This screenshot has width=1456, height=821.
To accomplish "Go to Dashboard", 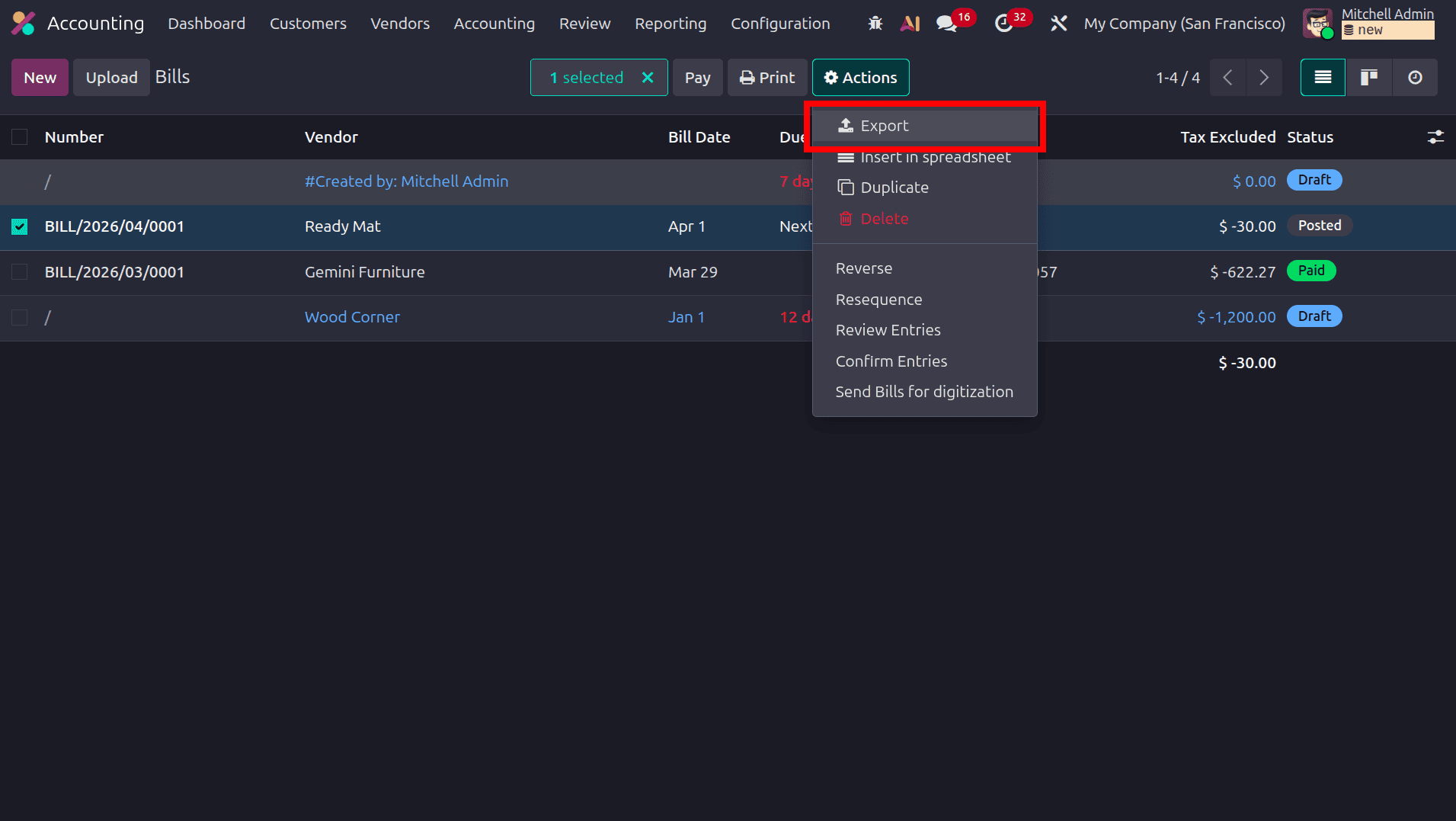I will click(x=206, y=24).
